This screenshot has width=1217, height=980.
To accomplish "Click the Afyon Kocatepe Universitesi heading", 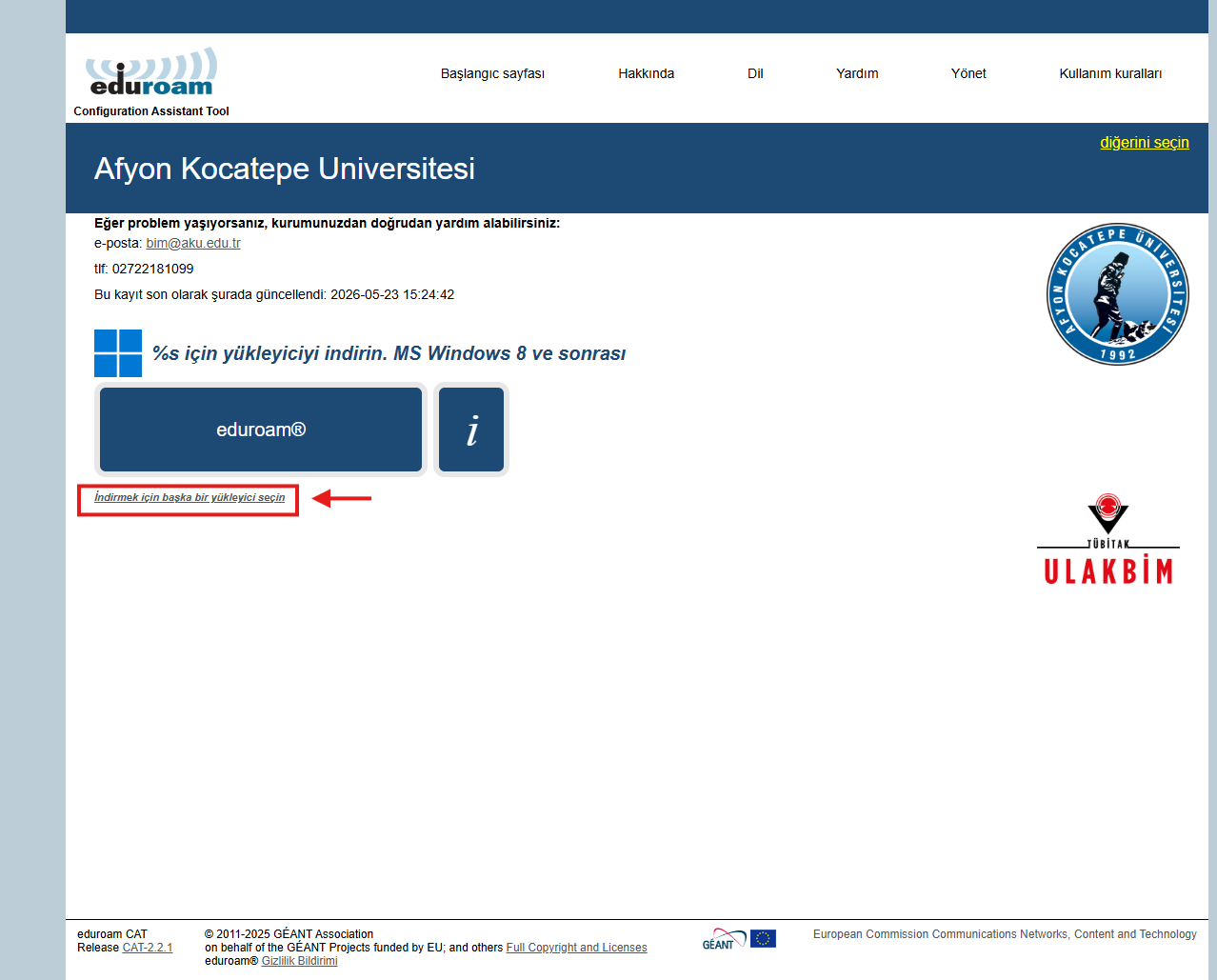I will tap(285, 169).
